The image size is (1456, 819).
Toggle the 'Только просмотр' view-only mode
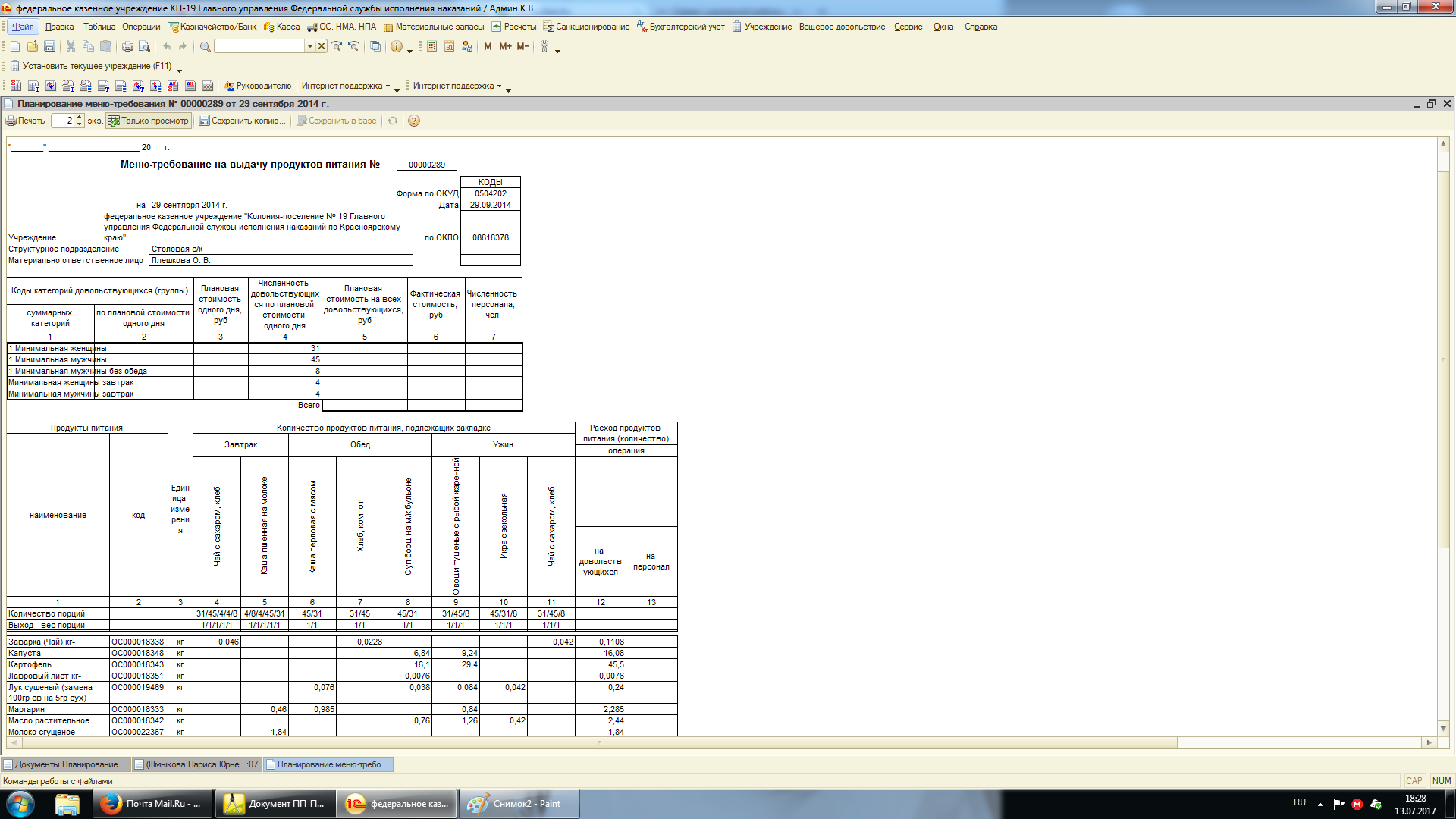[148, 121]
